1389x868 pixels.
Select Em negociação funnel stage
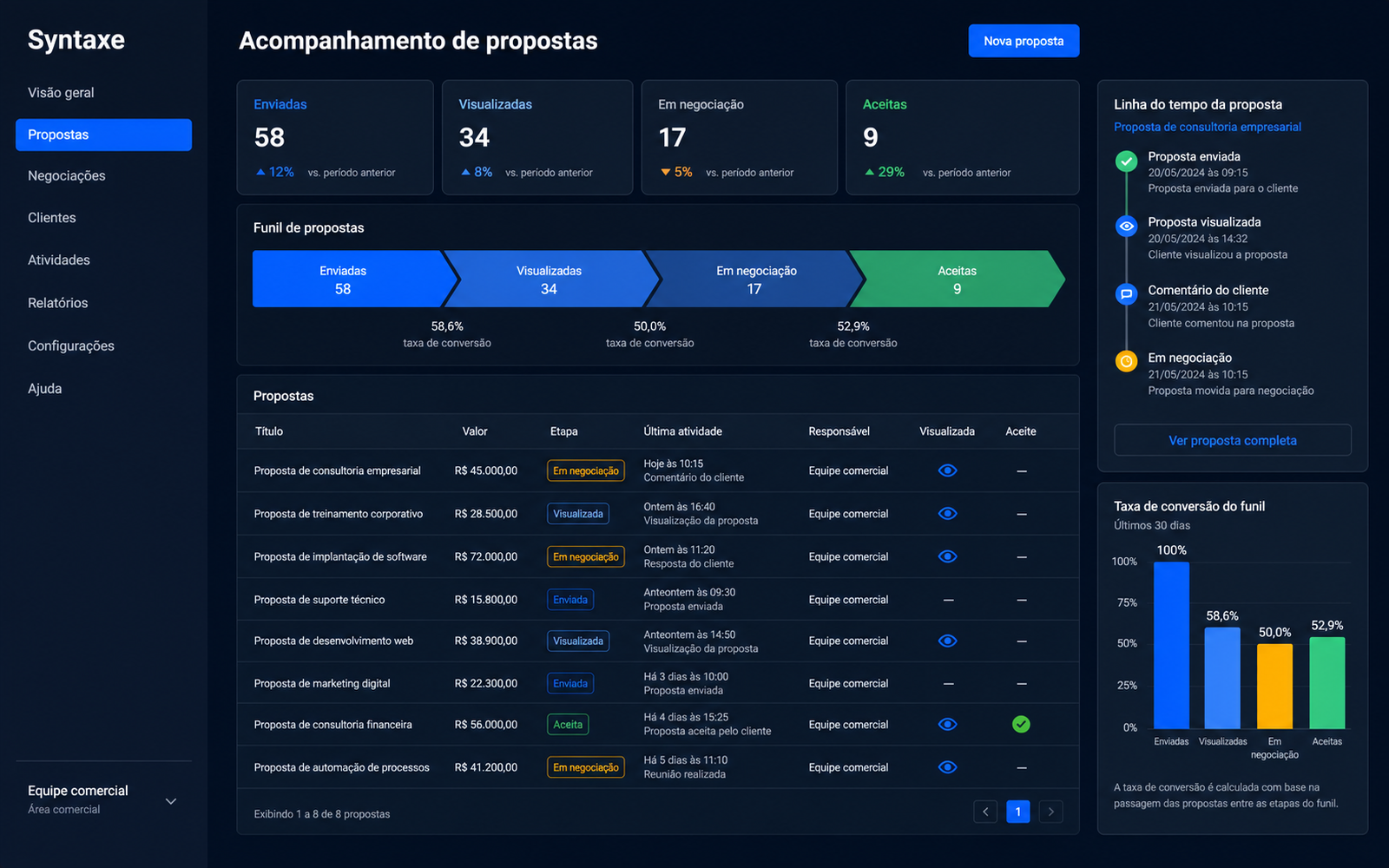(755, 279)
